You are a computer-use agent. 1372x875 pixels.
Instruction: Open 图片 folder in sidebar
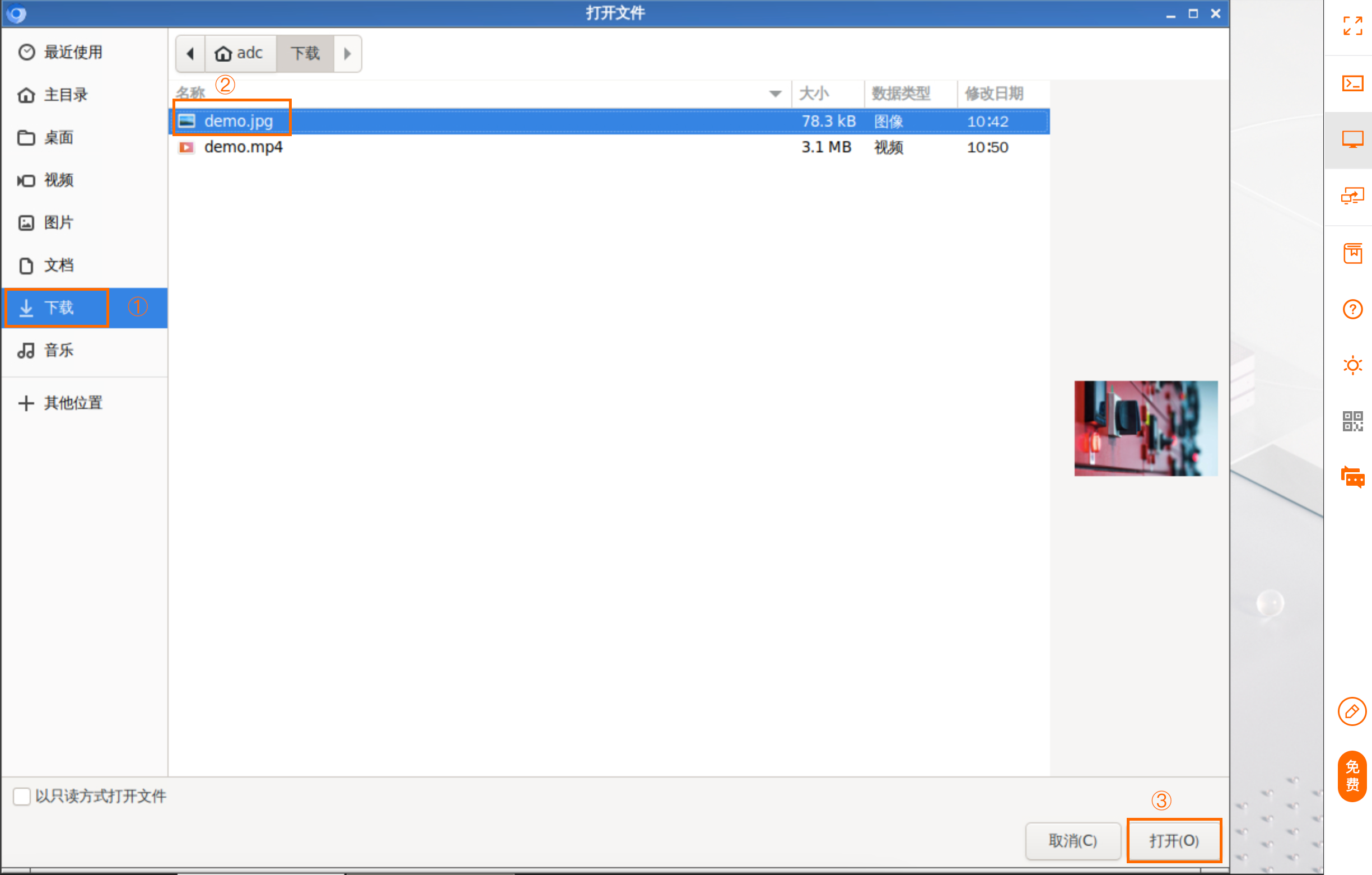(x=58, y=222)
